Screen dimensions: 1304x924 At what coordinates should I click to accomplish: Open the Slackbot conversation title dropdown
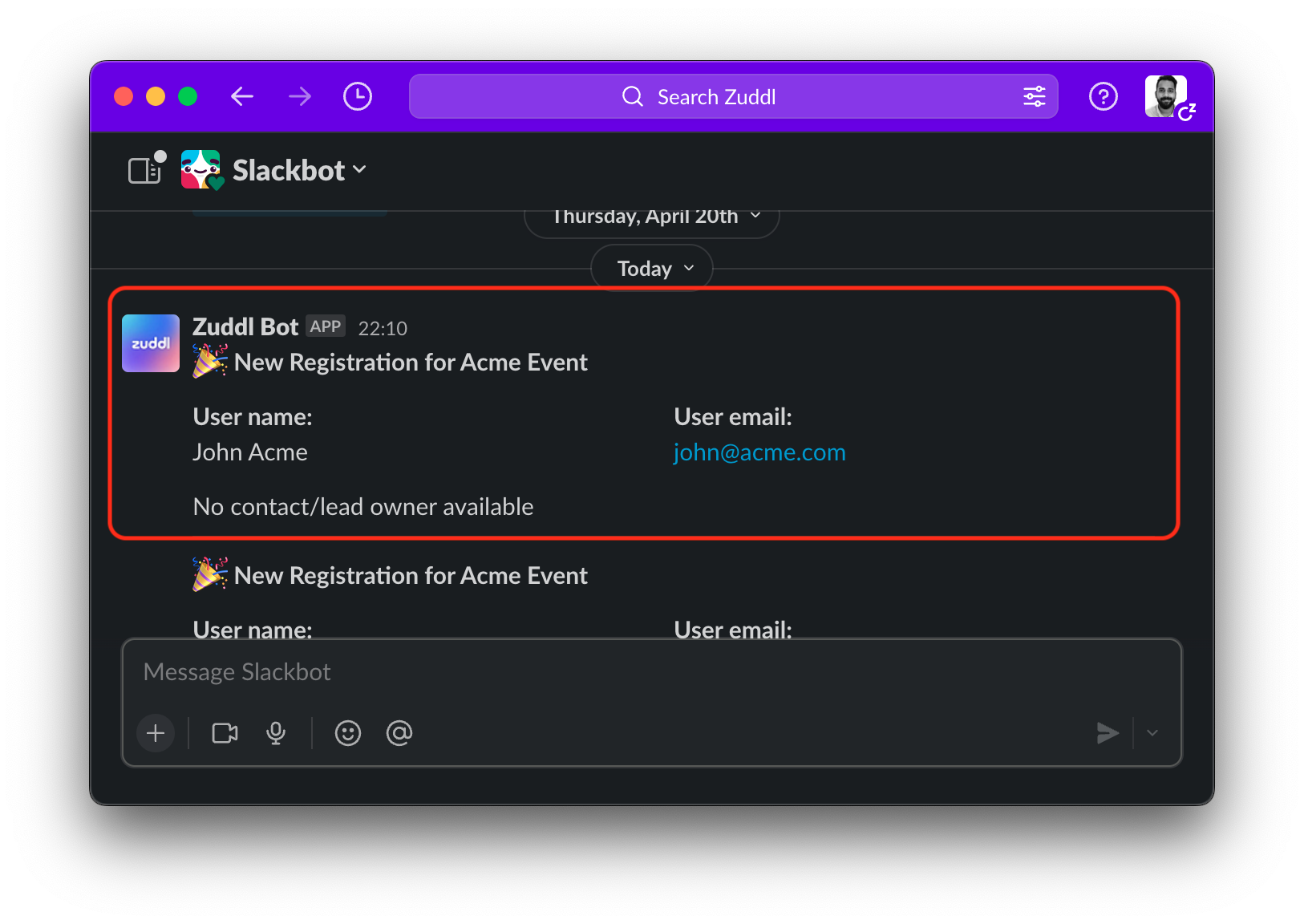click(299, 170)
